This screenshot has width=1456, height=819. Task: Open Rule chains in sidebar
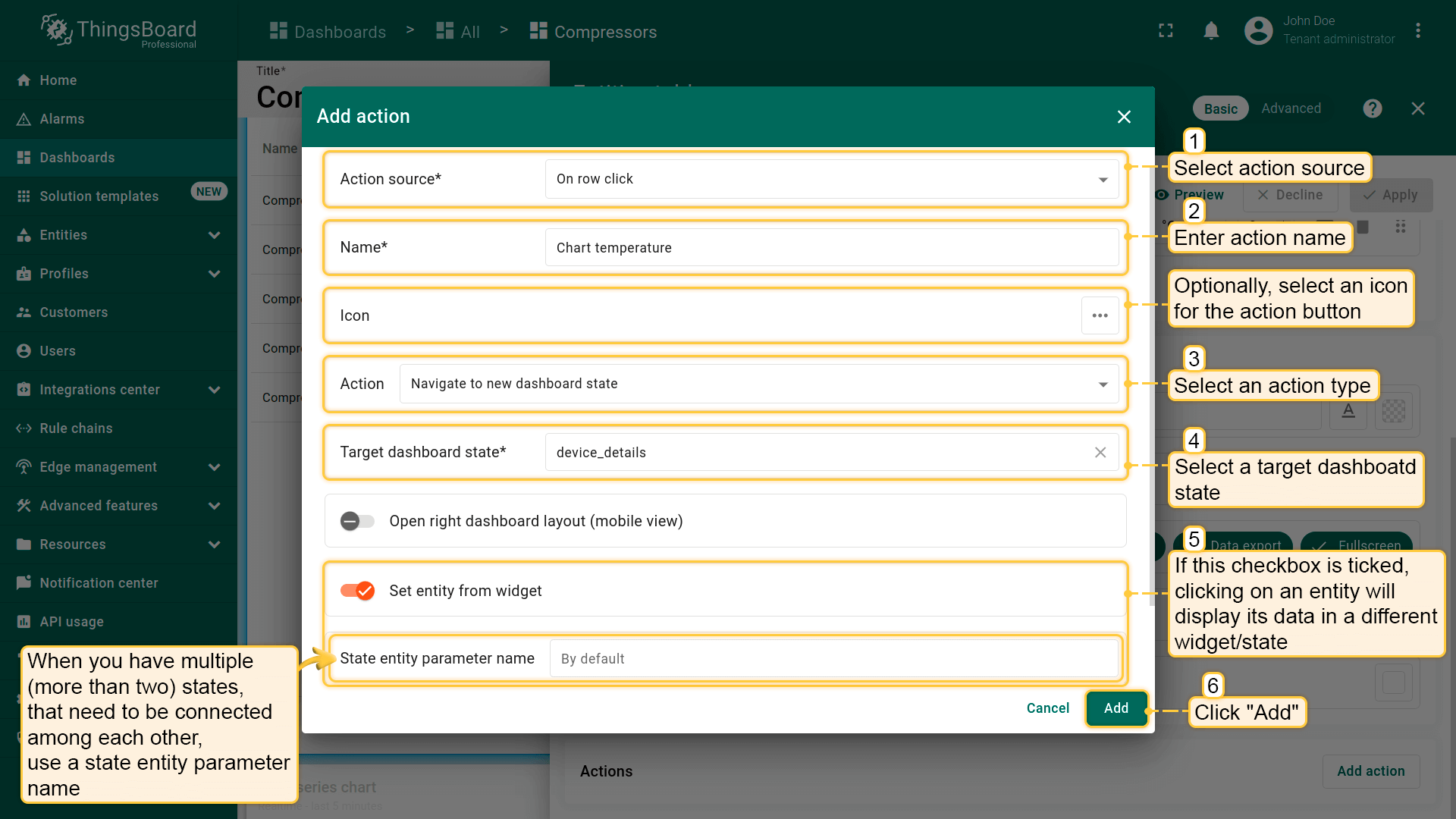pyautogui.click(x=76, y=428)
